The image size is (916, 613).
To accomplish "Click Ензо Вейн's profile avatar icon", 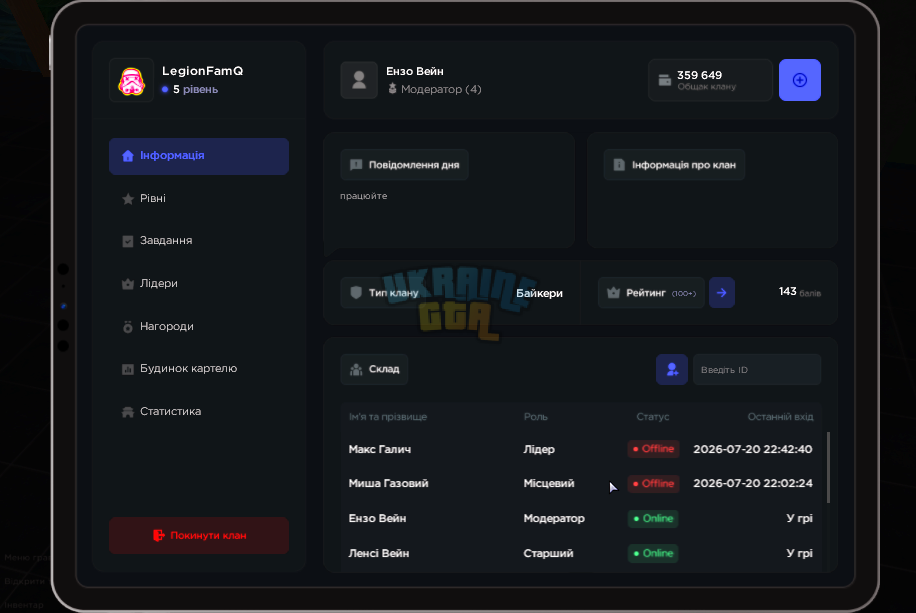I will [359, 80].
